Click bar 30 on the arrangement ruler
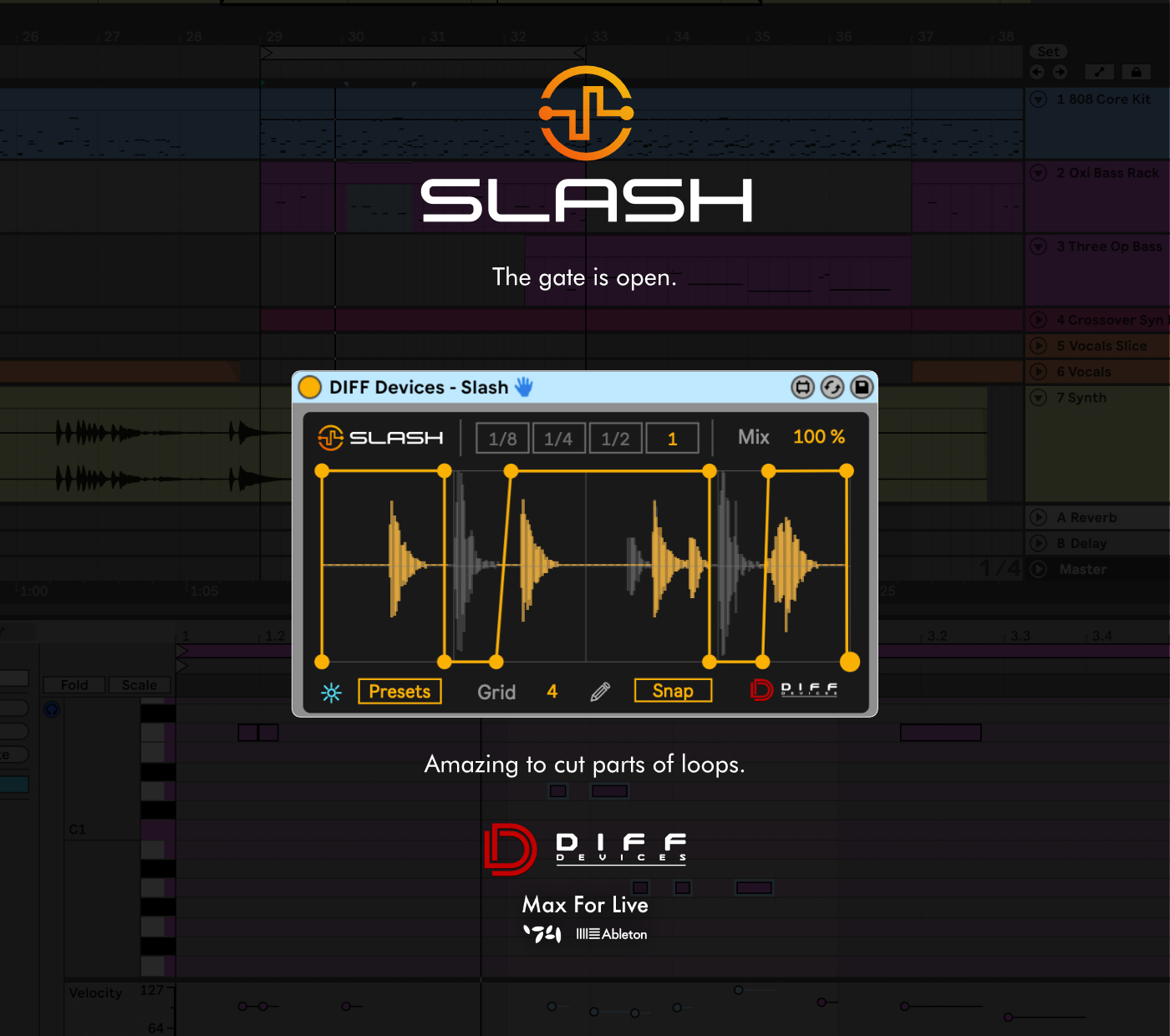 tap(356, 37)
